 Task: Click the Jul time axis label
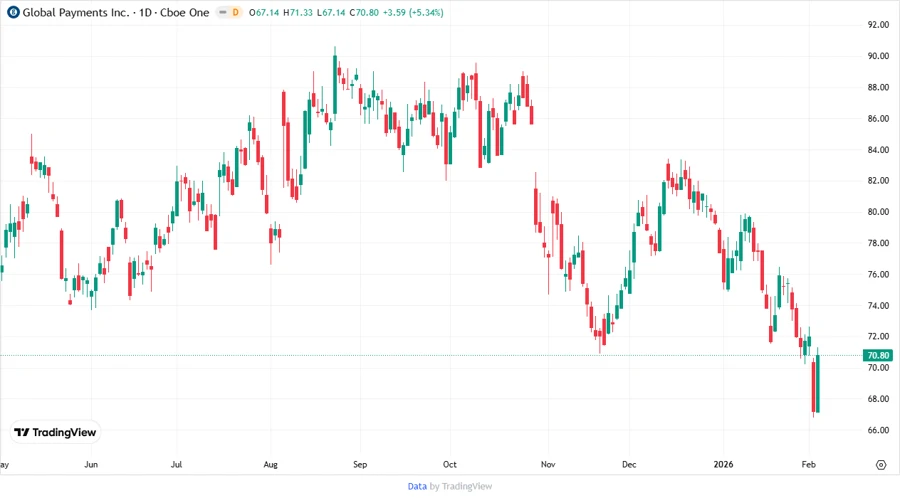(x=176, y=464)
